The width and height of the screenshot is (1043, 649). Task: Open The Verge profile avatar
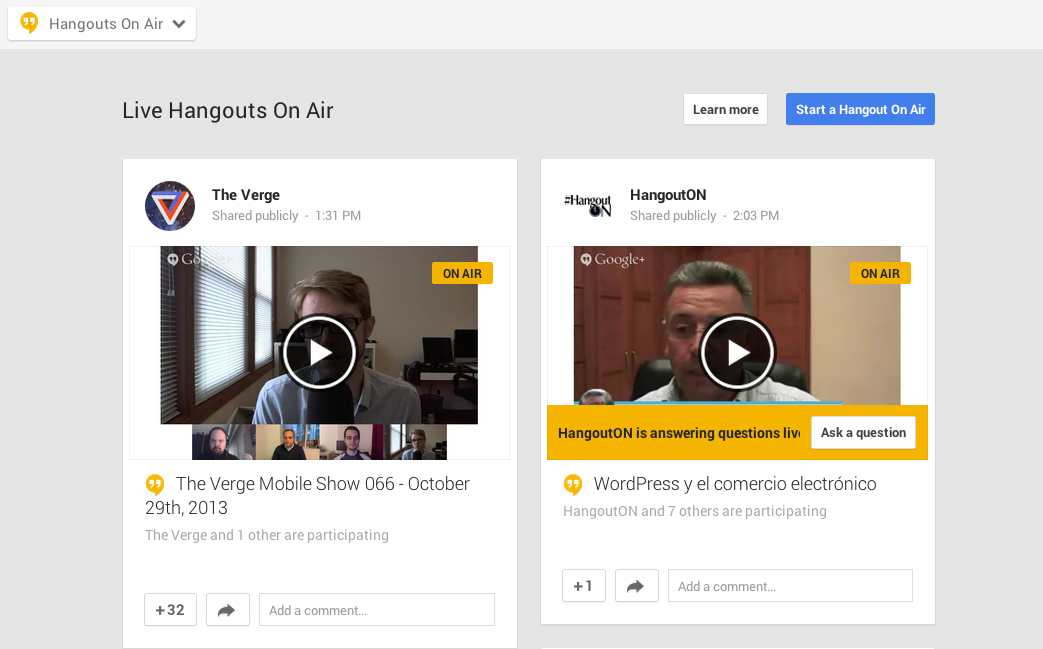click(170, 205)
